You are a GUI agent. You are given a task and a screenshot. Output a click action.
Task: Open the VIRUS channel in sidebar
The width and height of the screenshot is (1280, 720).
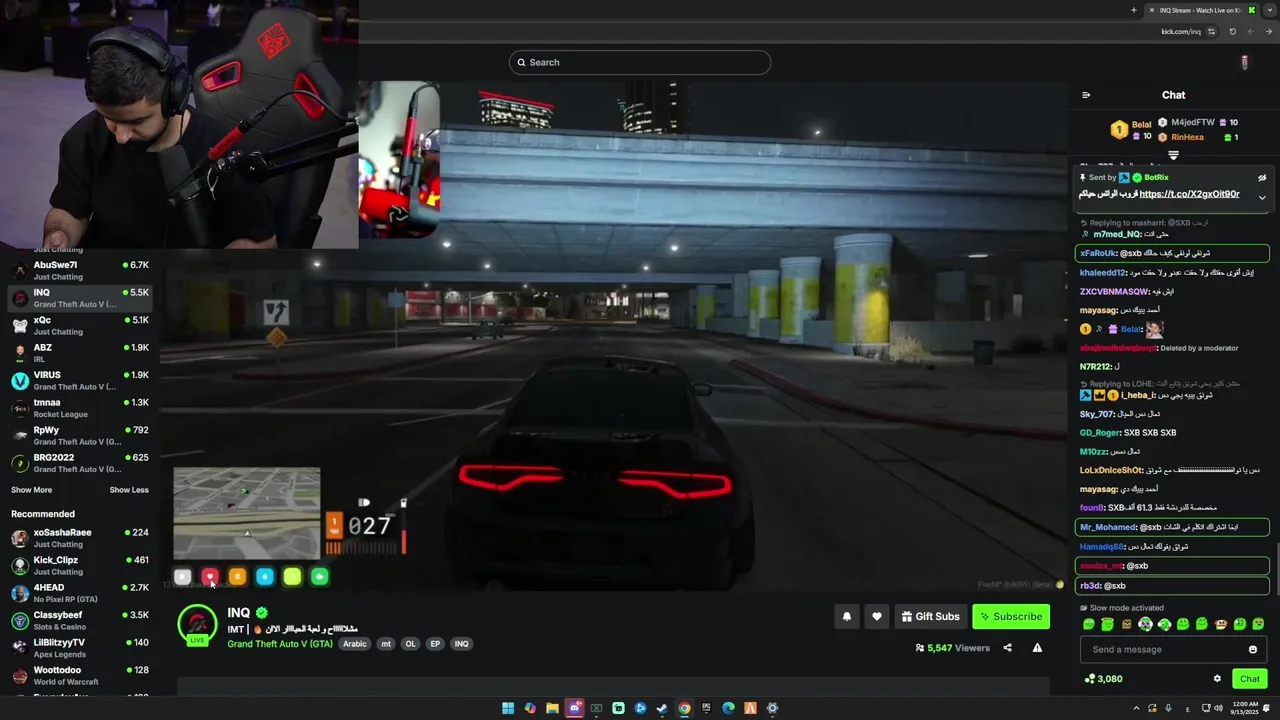[x=80, y=380]
